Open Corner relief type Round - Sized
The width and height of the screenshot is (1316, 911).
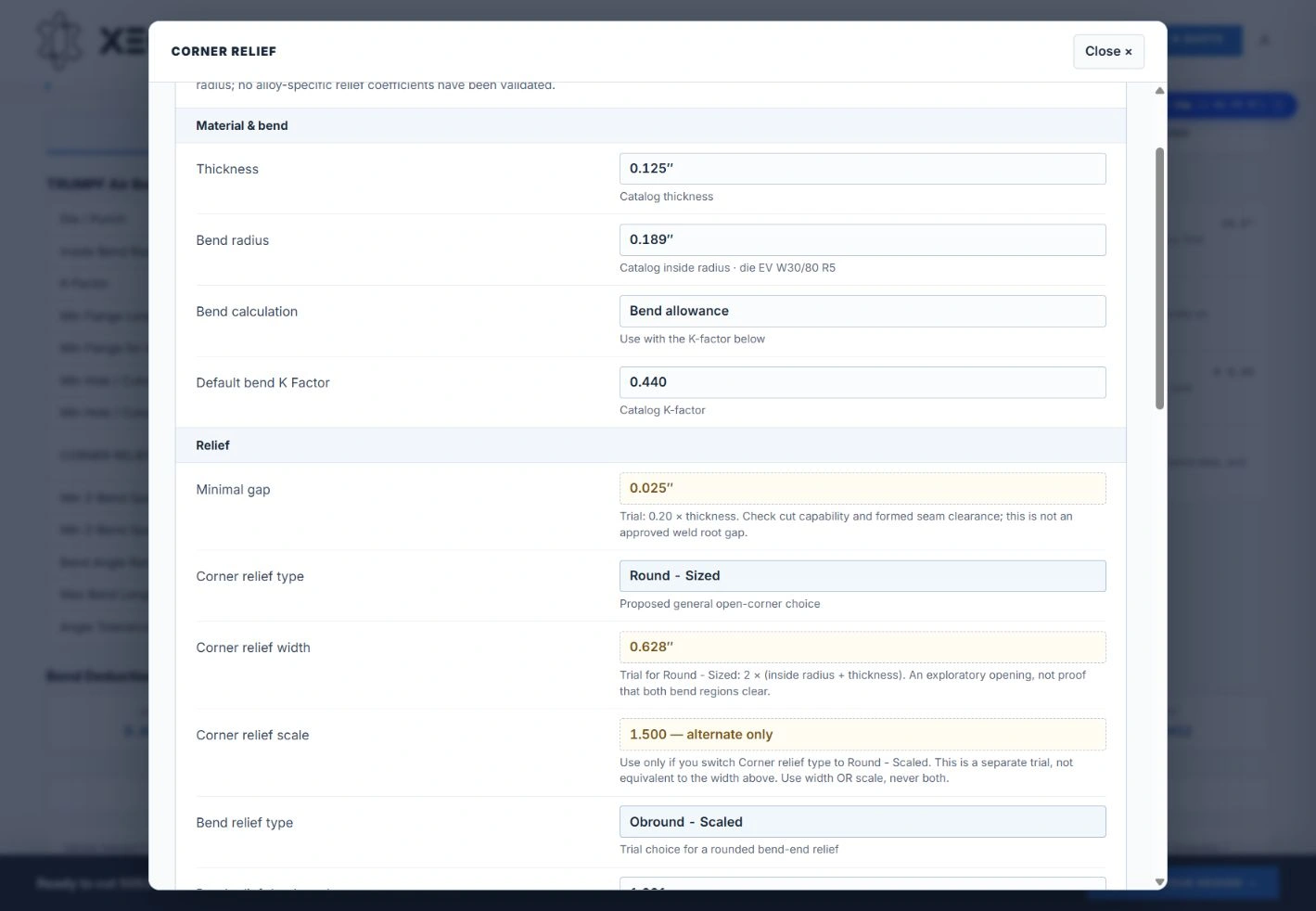point(862,576)
